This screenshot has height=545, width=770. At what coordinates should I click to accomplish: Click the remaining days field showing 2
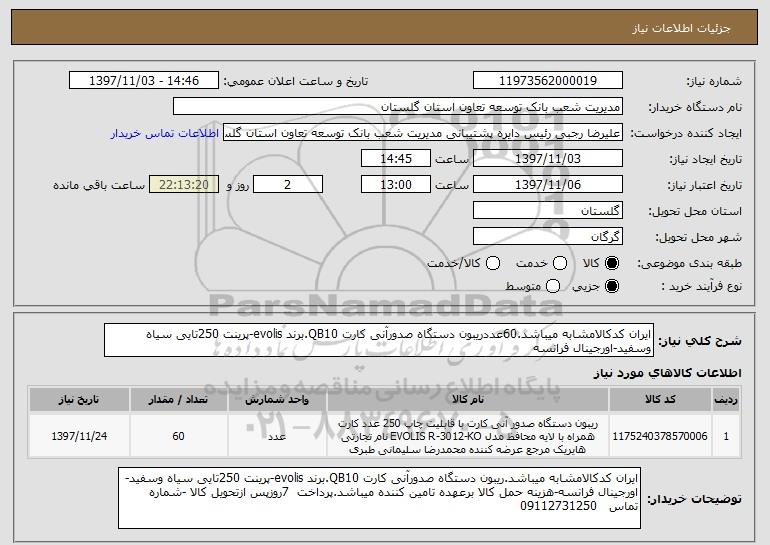(288, 185)
